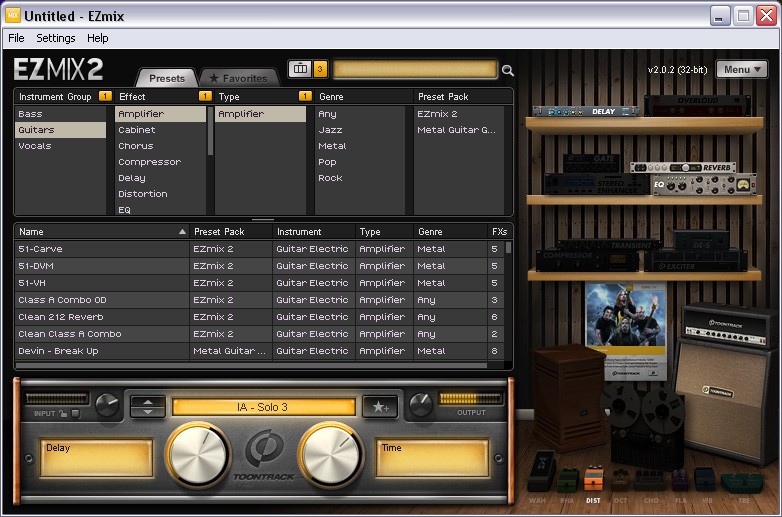Click the Time control knob

point(331,455)
